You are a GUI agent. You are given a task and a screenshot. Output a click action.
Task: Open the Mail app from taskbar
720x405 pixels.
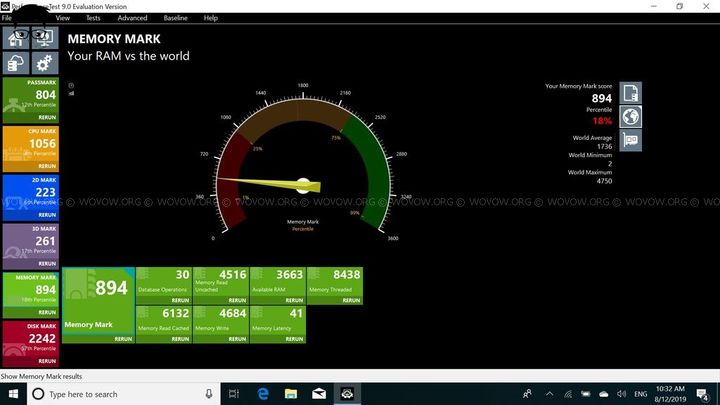click(320, 394)
